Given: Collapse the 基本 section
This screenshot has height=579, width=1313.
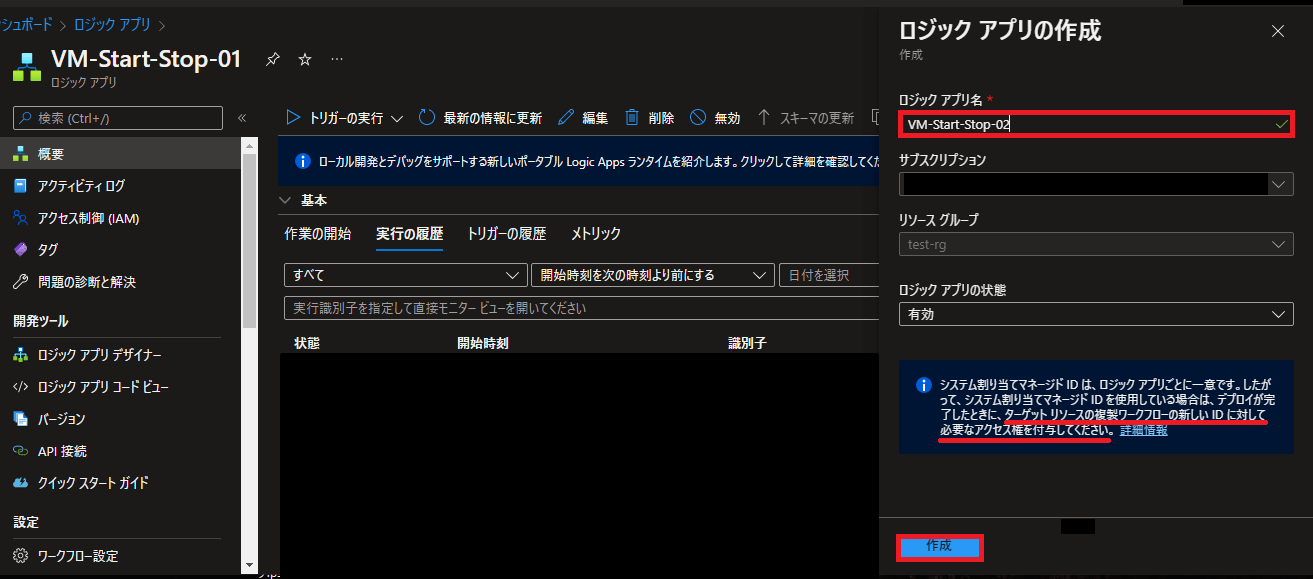Looking at the screenshot, I should click(285, 200).
